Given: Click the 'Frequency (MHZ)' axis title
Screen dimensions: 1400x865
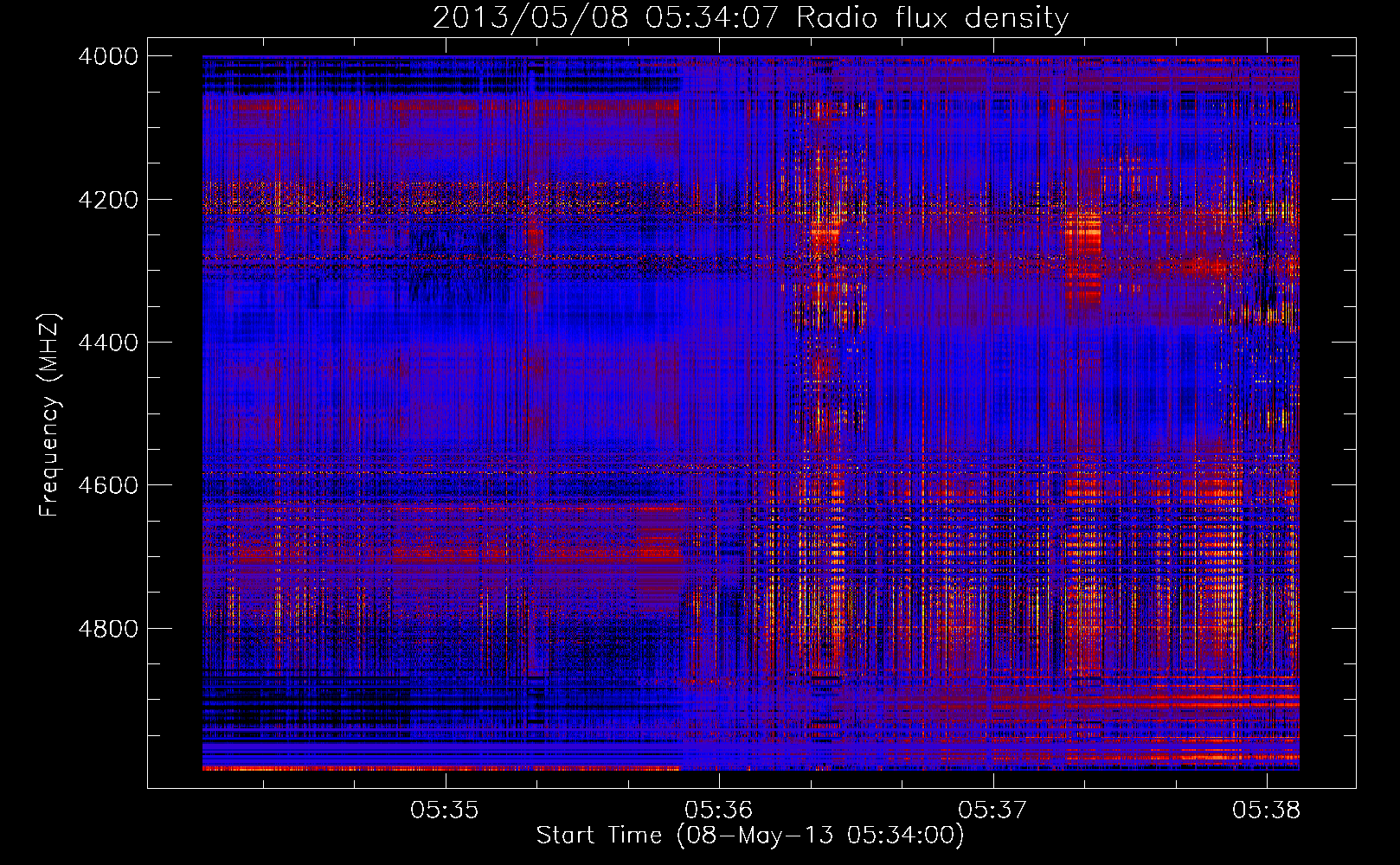Looking at the screenshot, I should (49, 415).
